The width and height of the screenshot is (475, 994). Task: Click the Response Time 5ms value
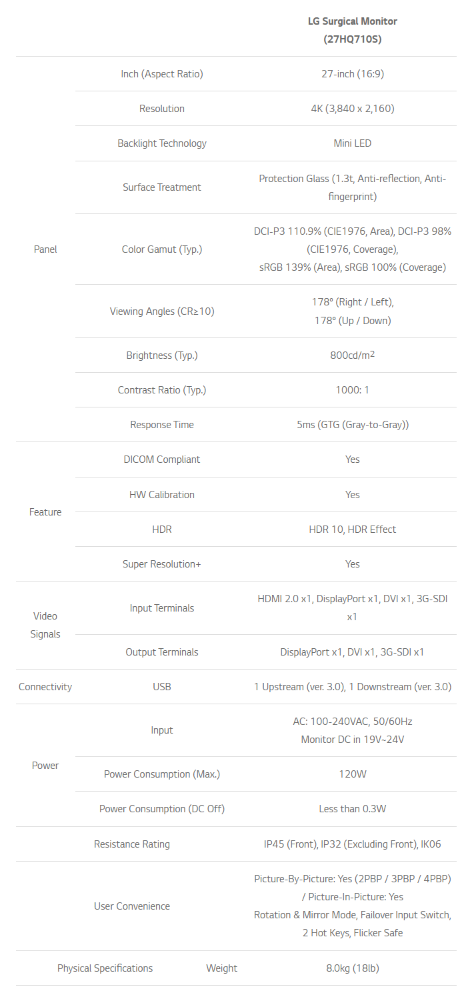coord(353,425)
